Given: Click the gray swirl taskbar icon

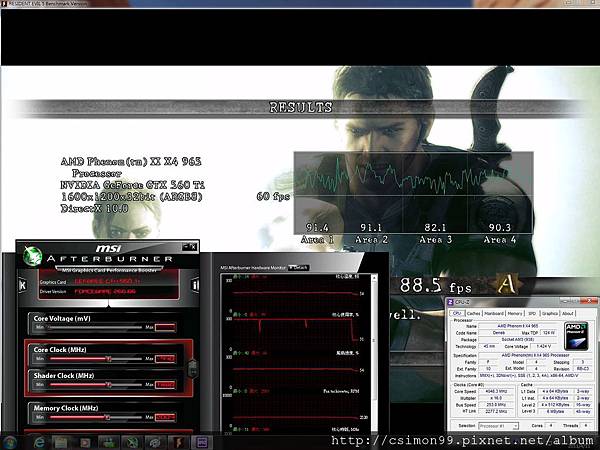Looking at the screenshot, I should click(x=155, y=443).
